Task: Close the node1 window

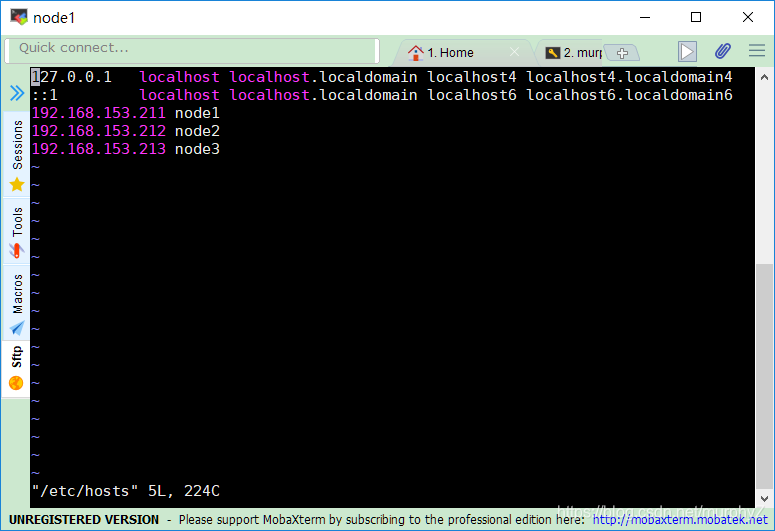Action: point(748,17)
